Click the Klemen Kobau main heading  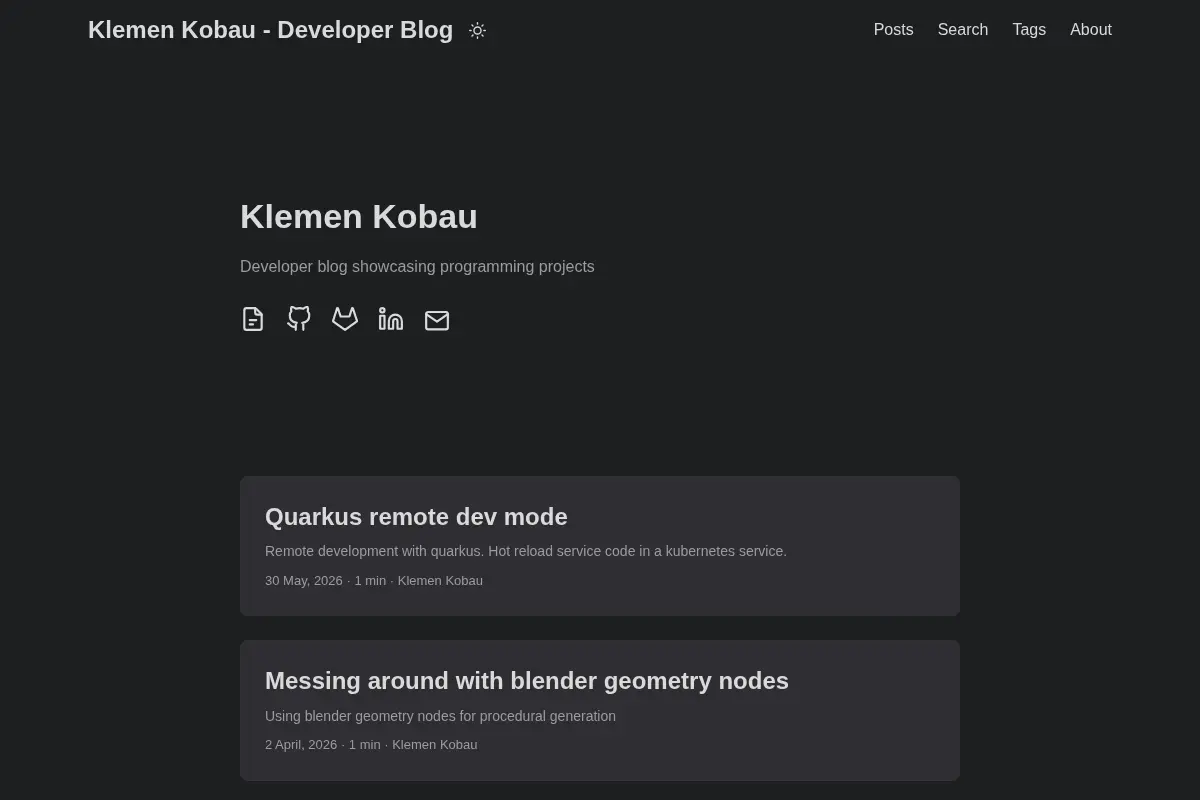click(x=359, y=217)
